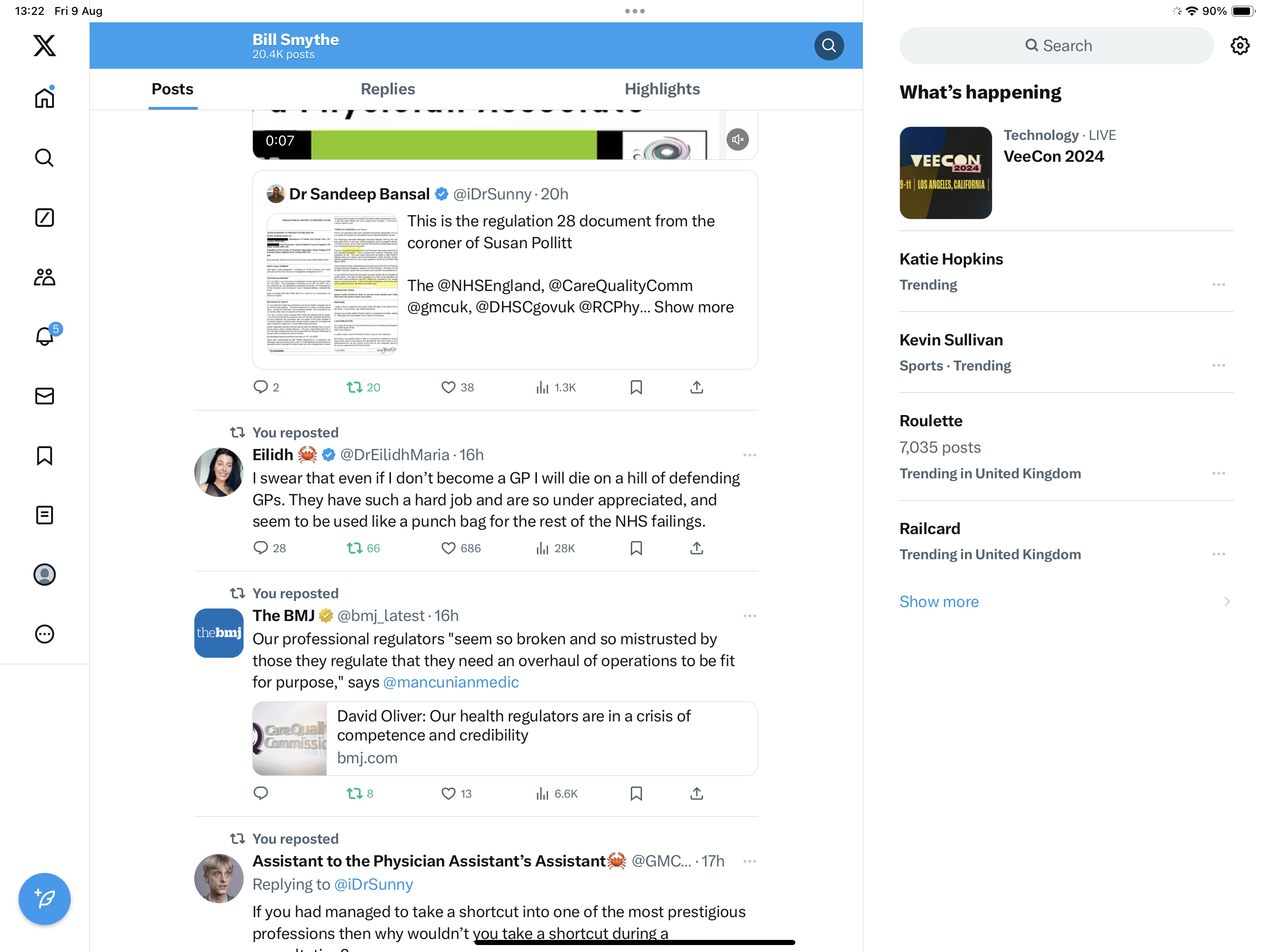
Task: Unmute the video with speaker icon
Action: 737,139
